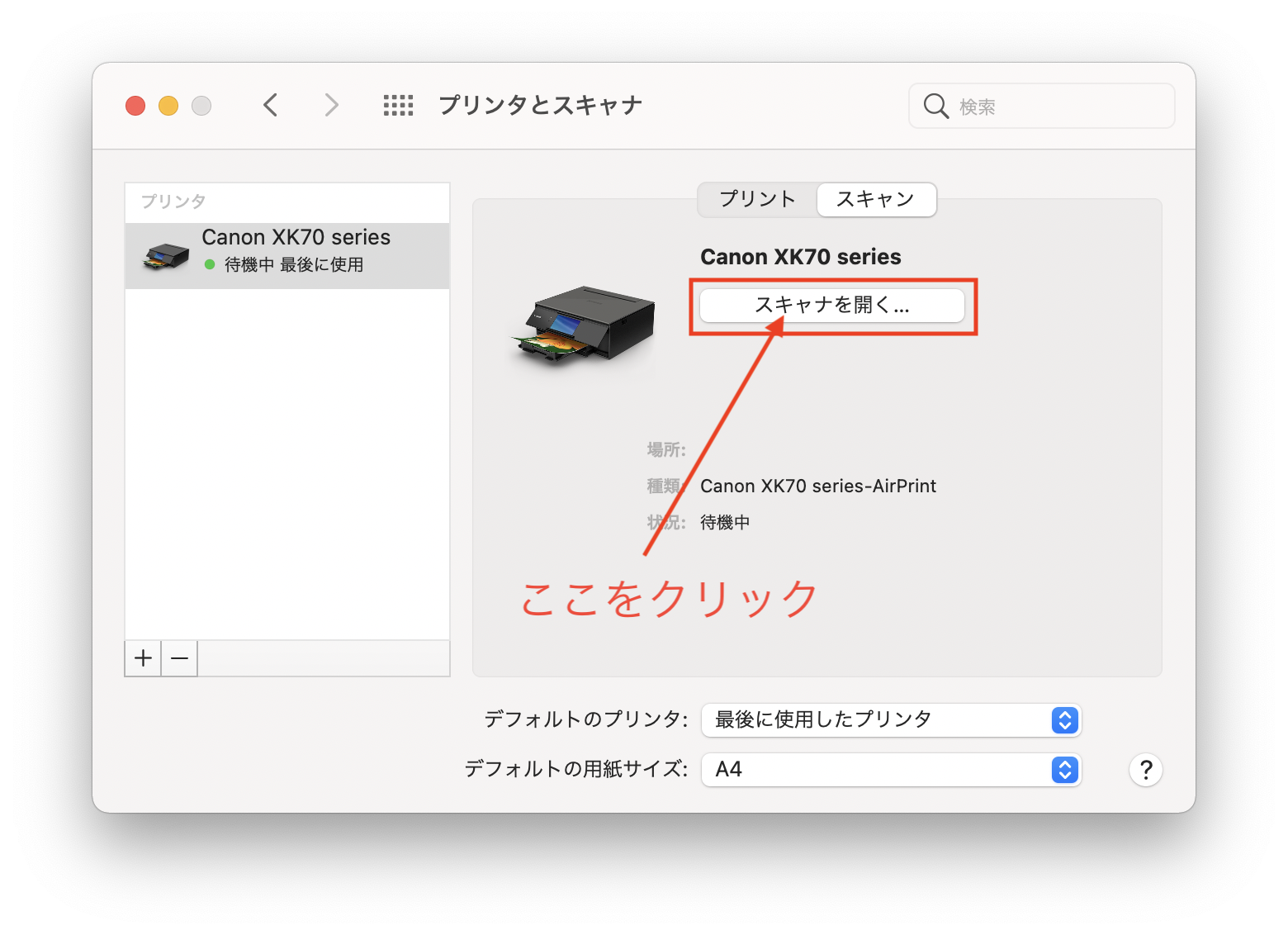The image size is (1288, 935).
Task: Click inside the 検索 search field
Action: (x=1041, y=106)
